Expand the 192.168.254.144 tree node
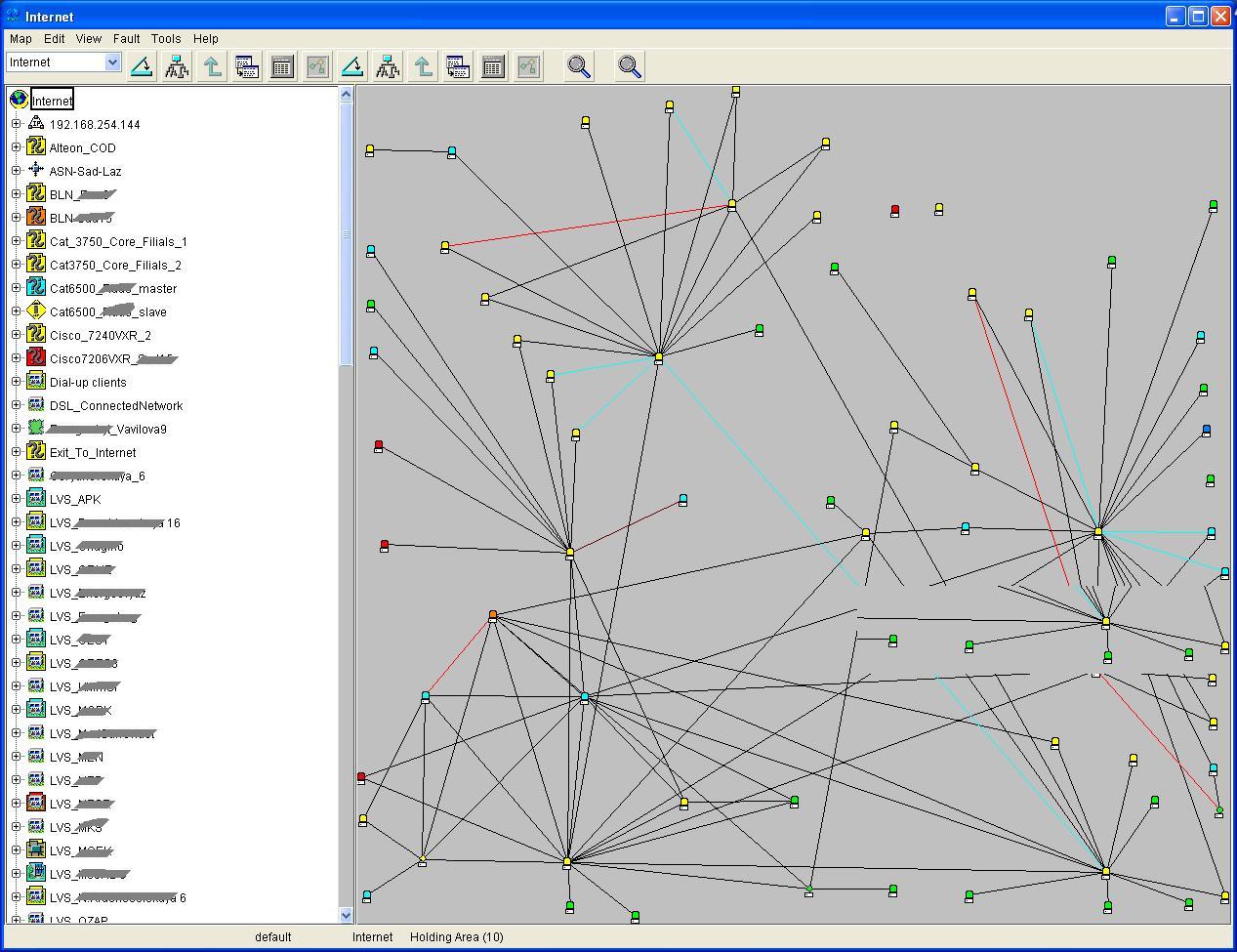Viewport: 1237px width, 952px height. pos(16,124)
